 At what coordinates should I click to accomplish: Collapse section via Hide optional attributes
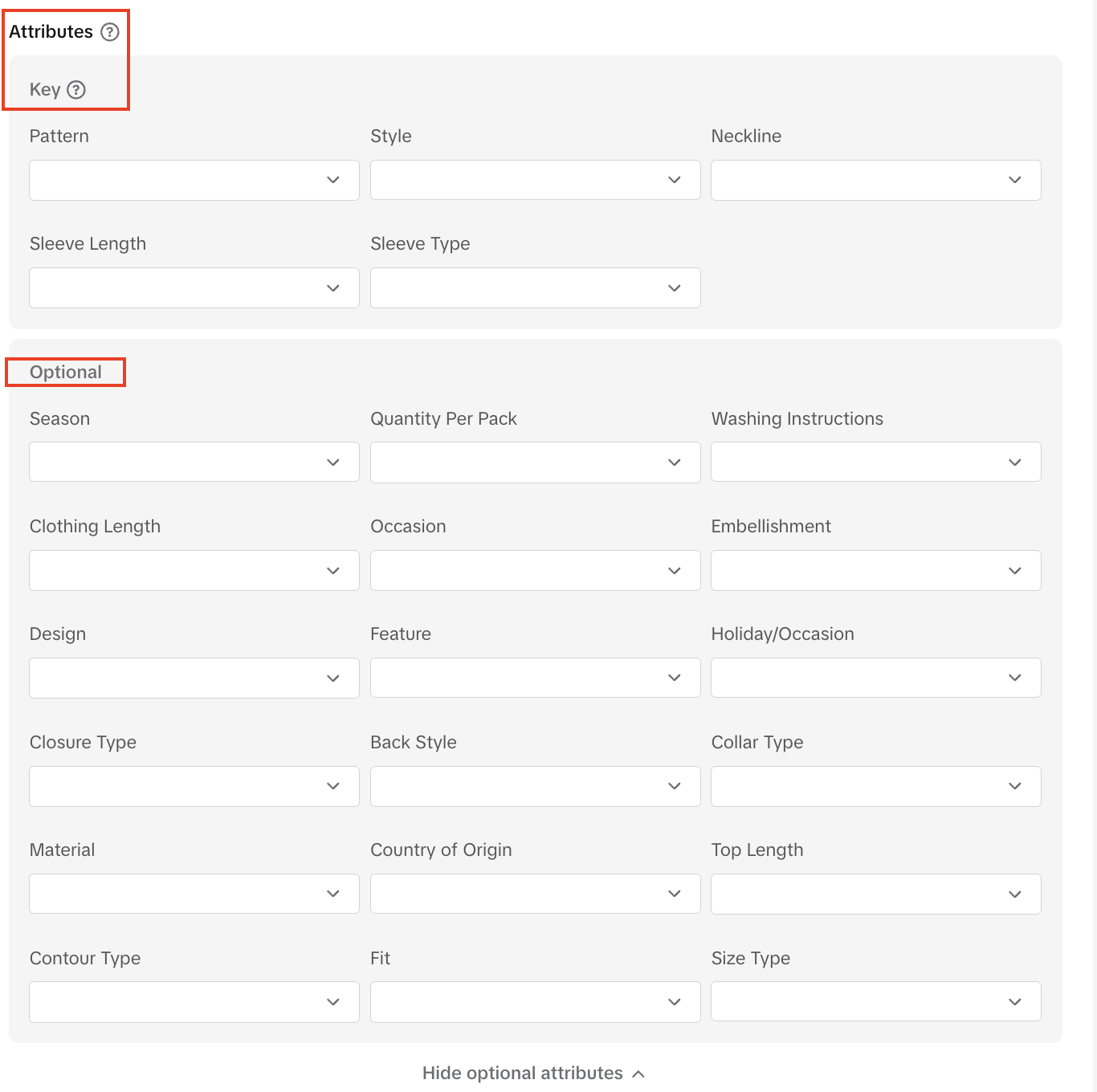[533, 1074]
